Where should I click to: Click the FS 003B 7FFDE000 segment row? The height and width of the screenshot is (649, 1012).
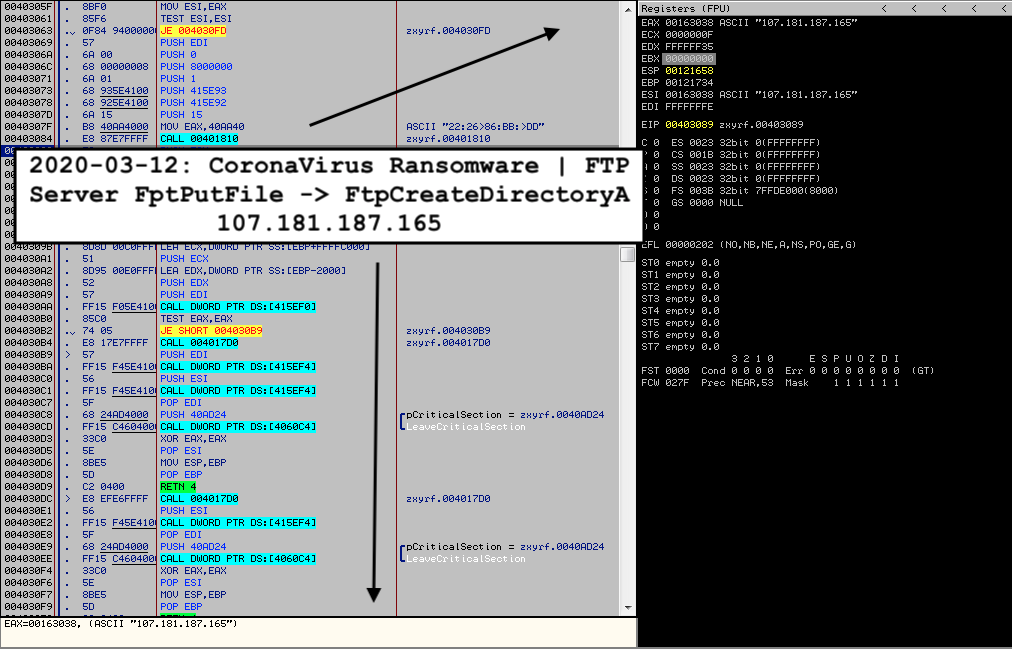[754, 191]
